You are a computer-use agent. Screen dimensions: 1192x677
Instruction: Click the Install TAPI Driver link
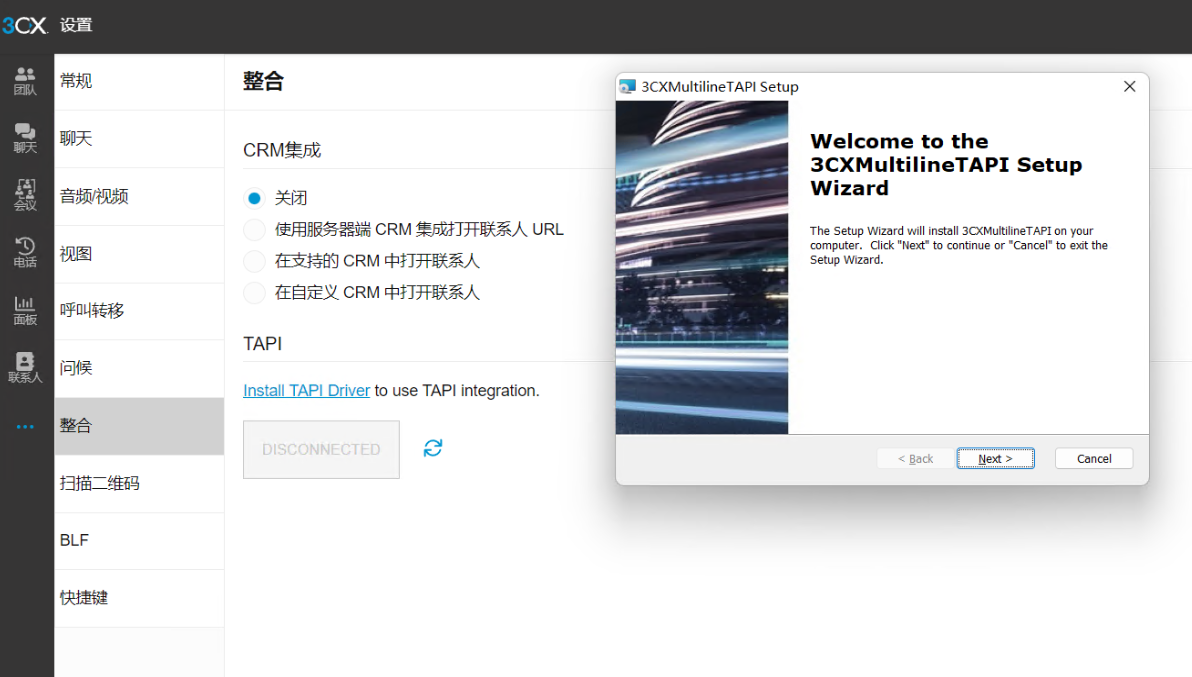tap(306, 390)
